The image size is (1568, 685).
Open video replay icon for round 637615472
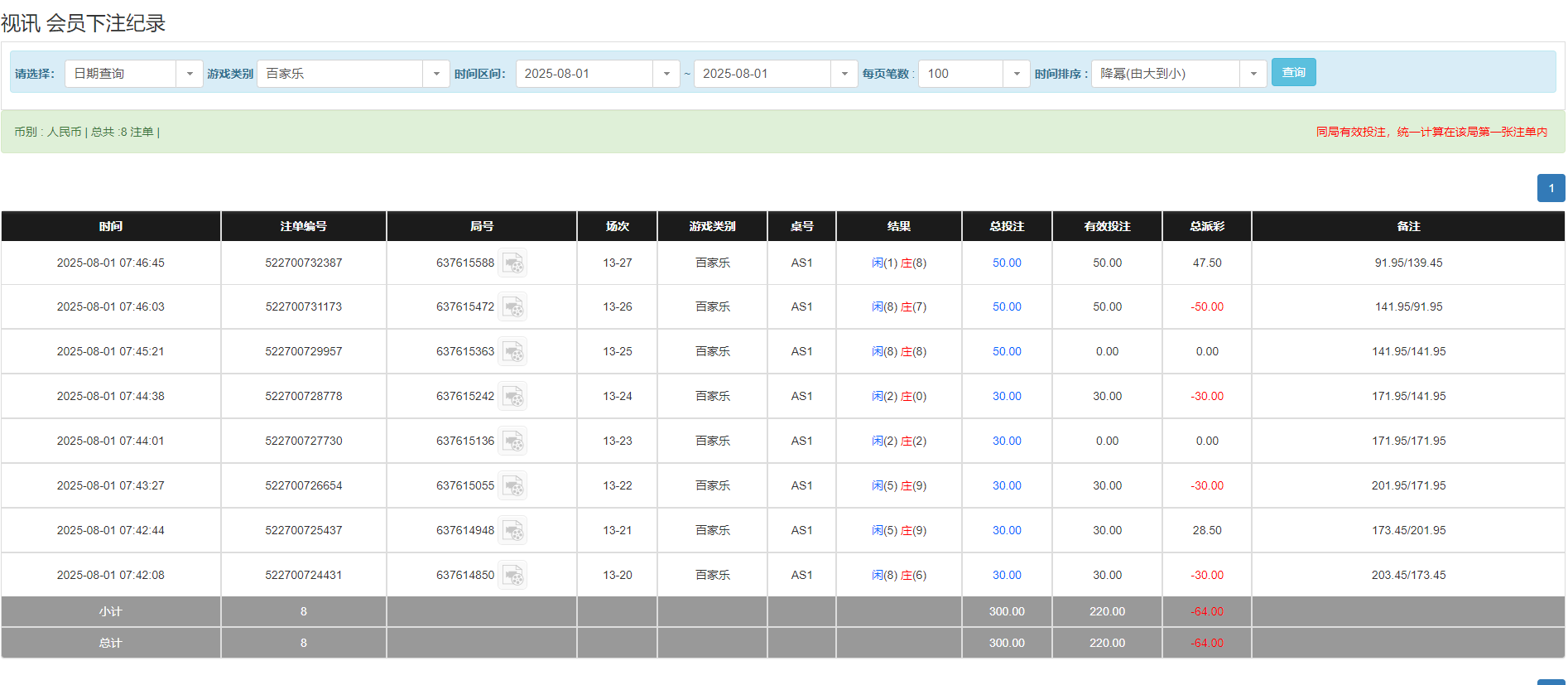pyautogui.click(x=512, y=307)
